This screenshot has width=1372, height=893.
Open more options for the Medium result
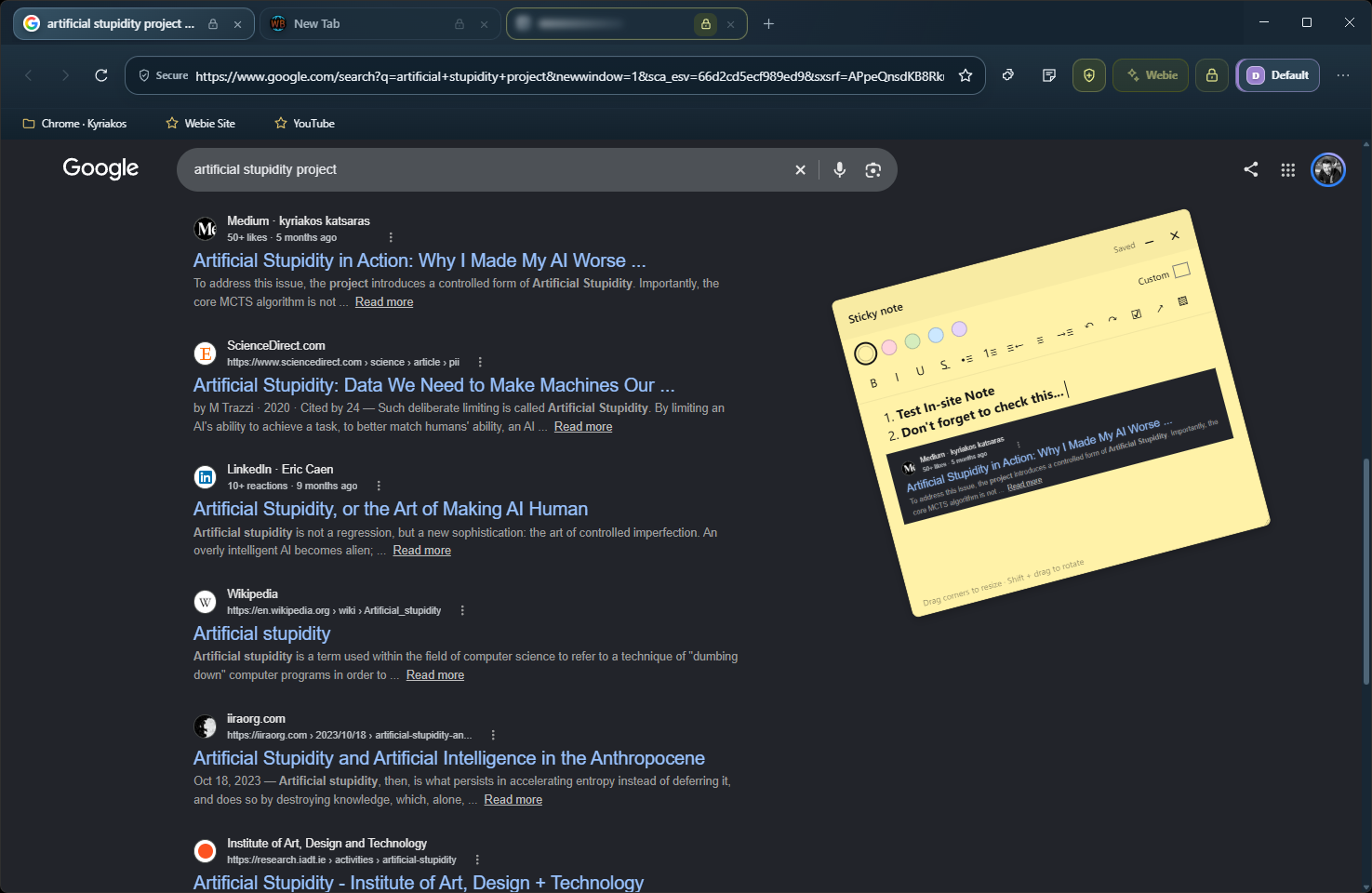(x=391, y=237)
